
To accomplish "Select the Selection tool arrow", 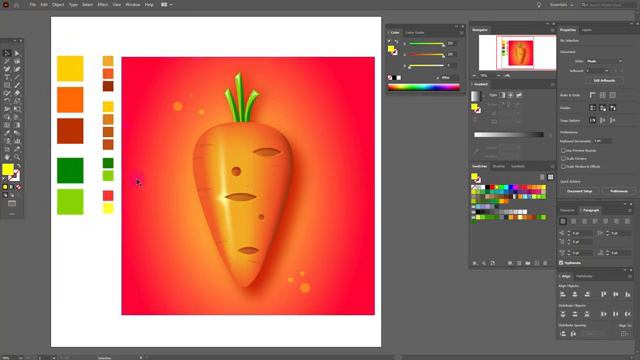I will 7,53.
